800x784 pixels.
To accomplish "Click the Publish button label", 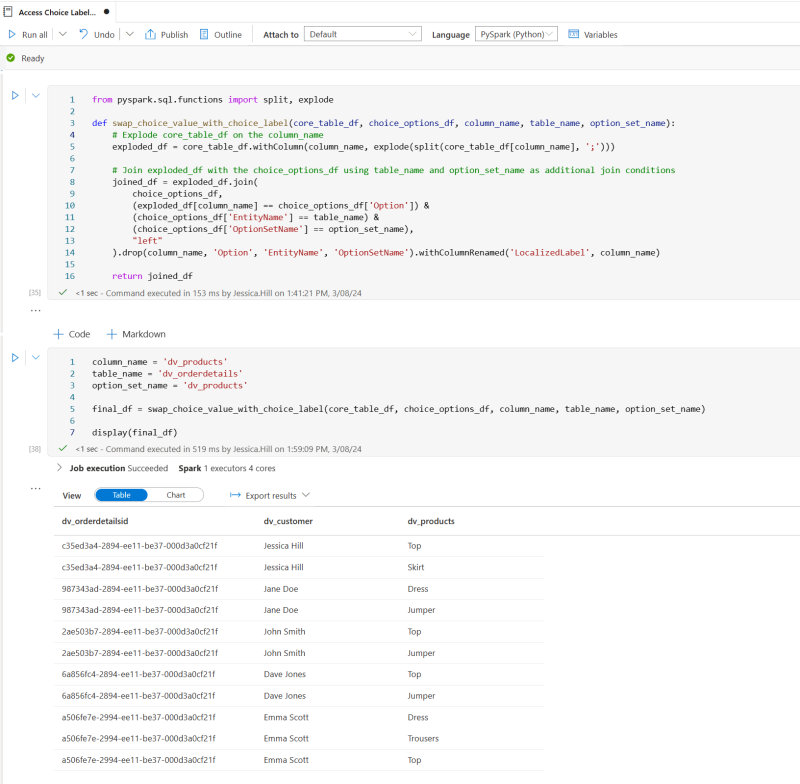I will pyautogui.click(x=174, y=35).
